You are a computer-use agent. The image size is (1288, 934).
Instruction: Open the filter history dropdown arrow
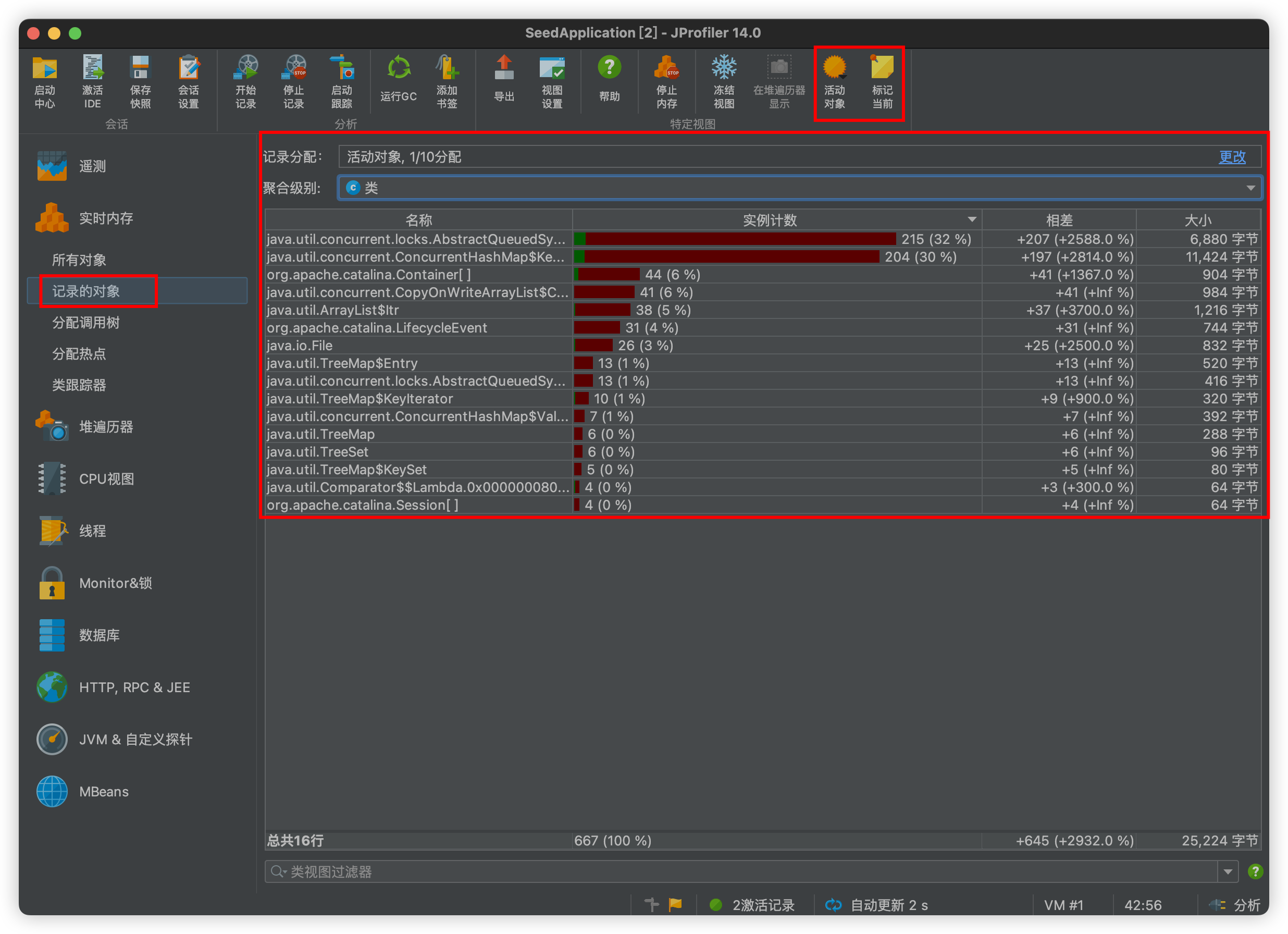[x=1228, y=871]
